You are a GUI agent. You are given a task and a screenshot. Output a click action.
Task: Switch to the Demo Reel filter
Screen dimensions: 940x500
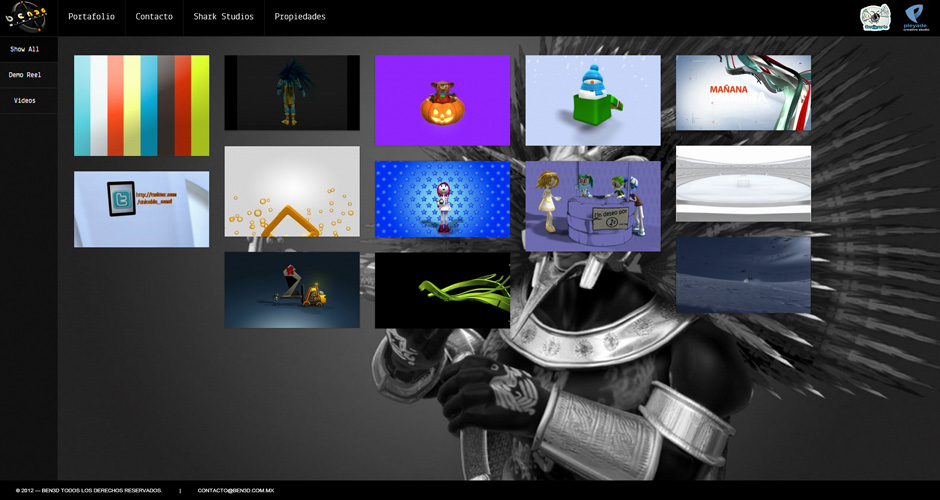pyautogui.click(x=25, y=75)
